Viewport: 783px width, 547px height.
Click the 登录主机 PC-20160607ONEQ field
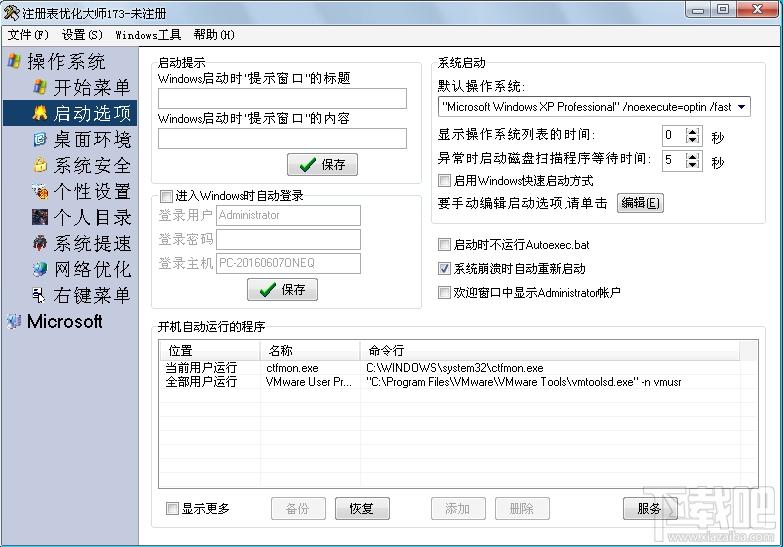(288, 263)
